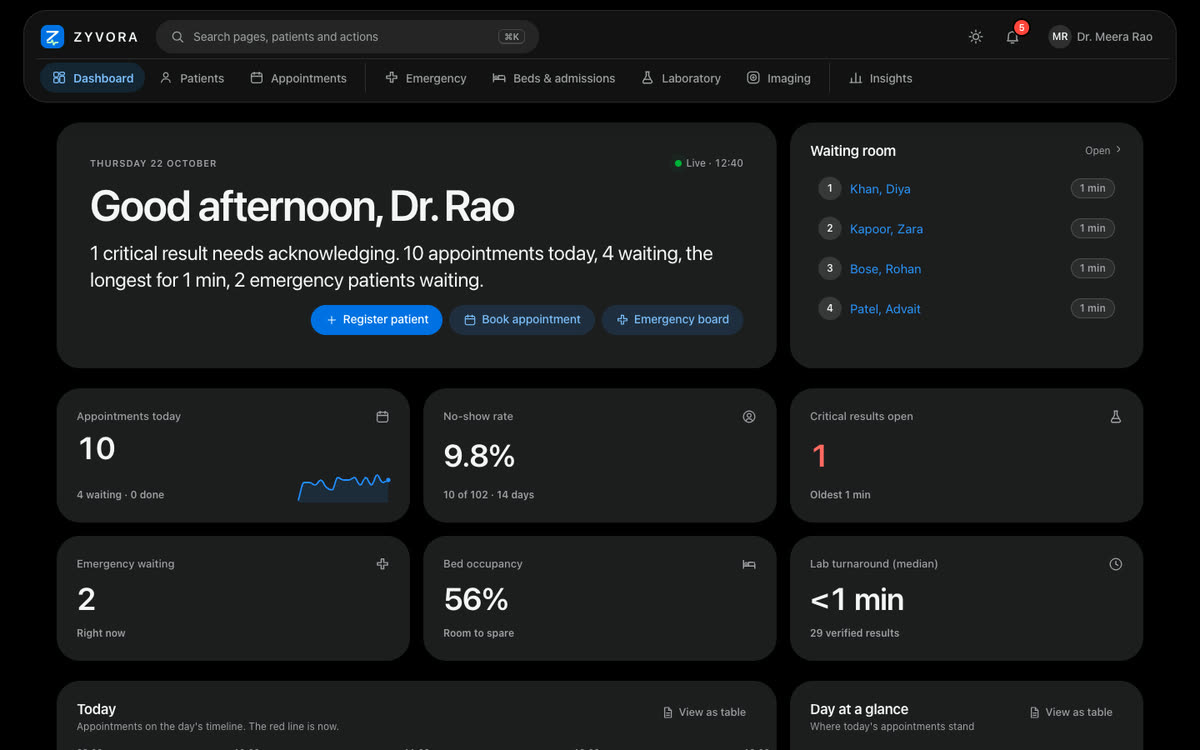Open Dr. Meera Rao profile menu

click(x=1101, y=37)
